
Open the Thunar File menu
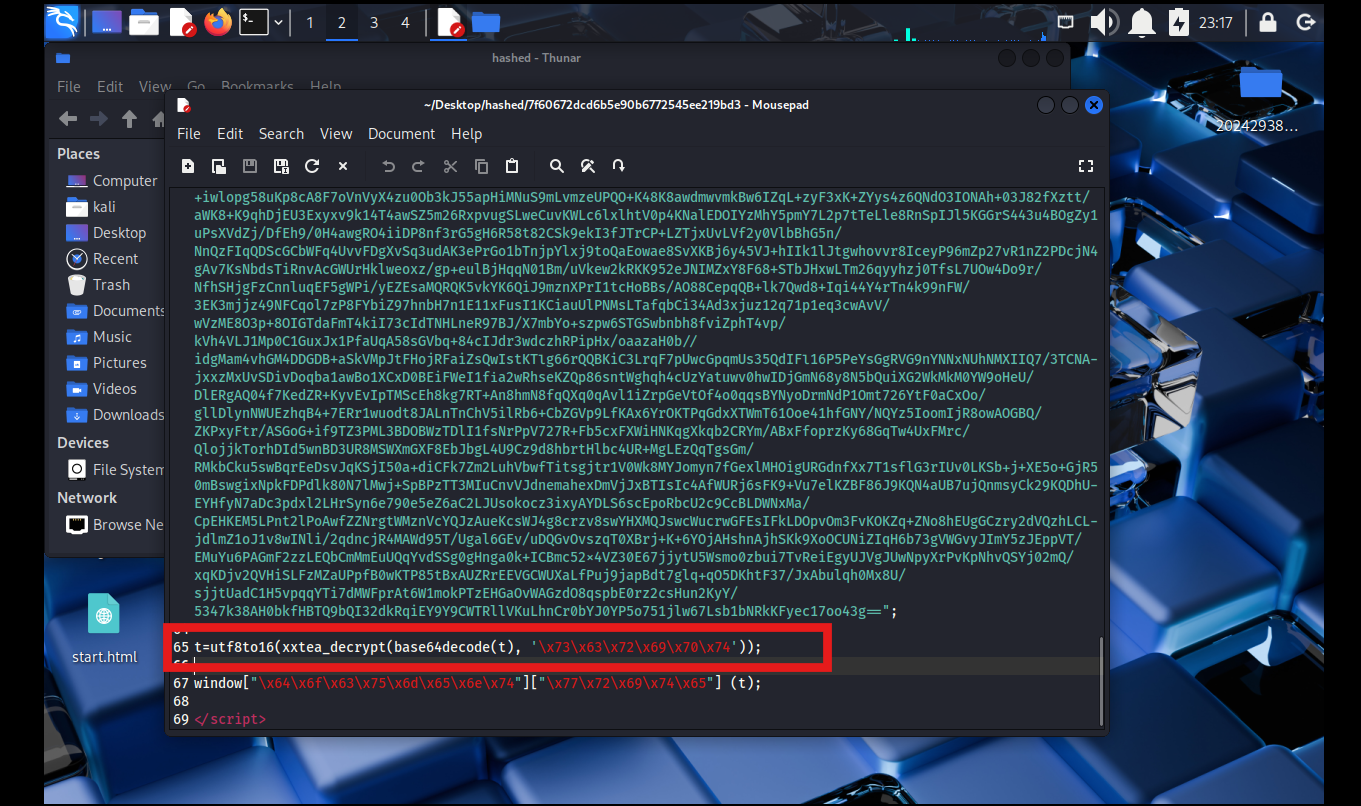coord(68,87)
